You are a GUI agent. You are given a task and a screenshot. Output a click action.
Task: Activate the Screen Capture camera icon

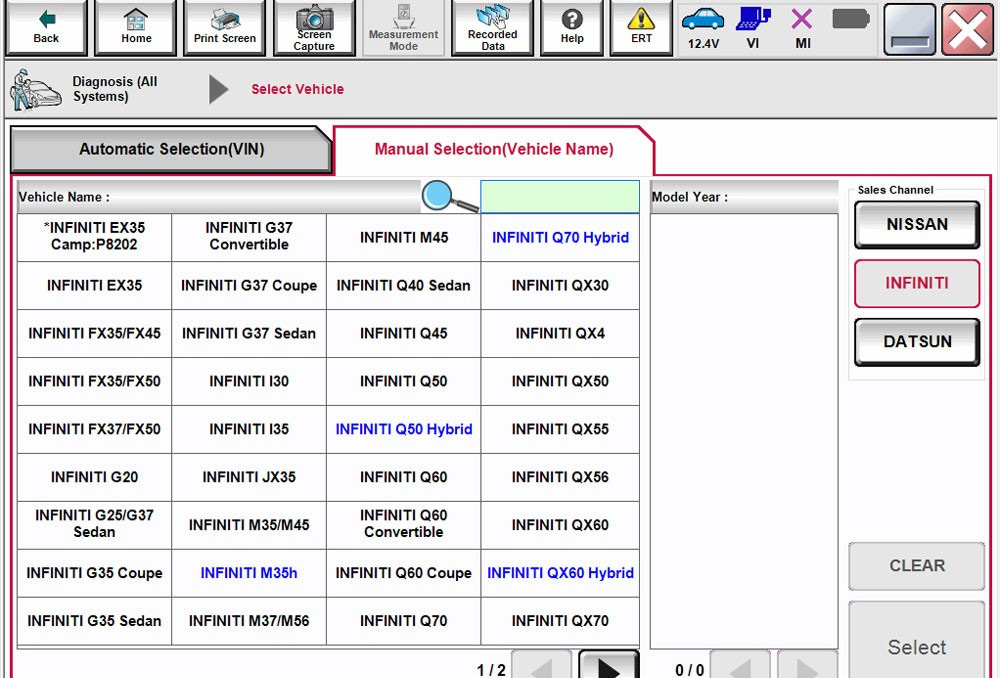314,27
